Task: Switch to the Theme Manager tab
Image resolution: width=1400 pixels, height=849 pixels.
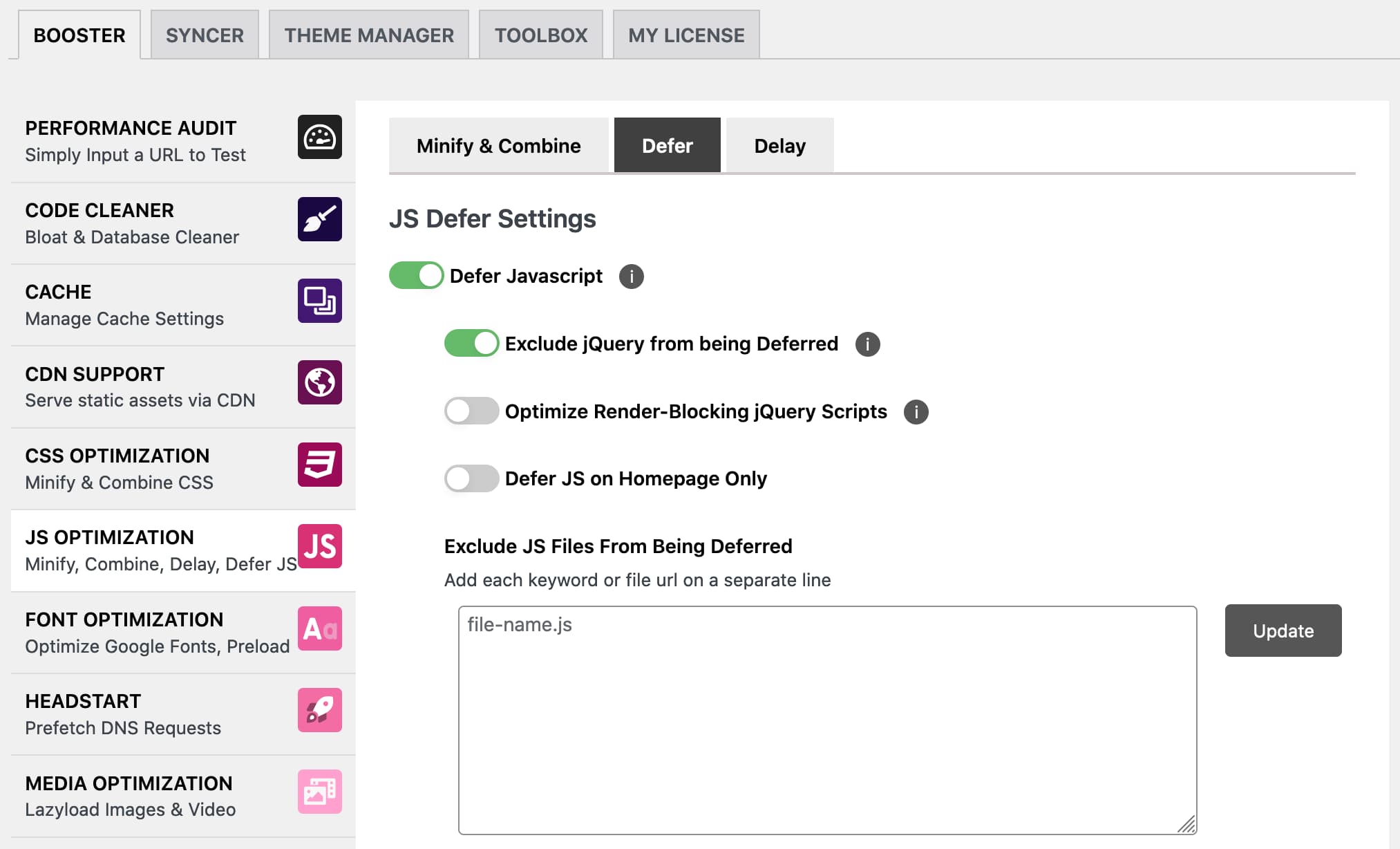Action: pos(368,34)
